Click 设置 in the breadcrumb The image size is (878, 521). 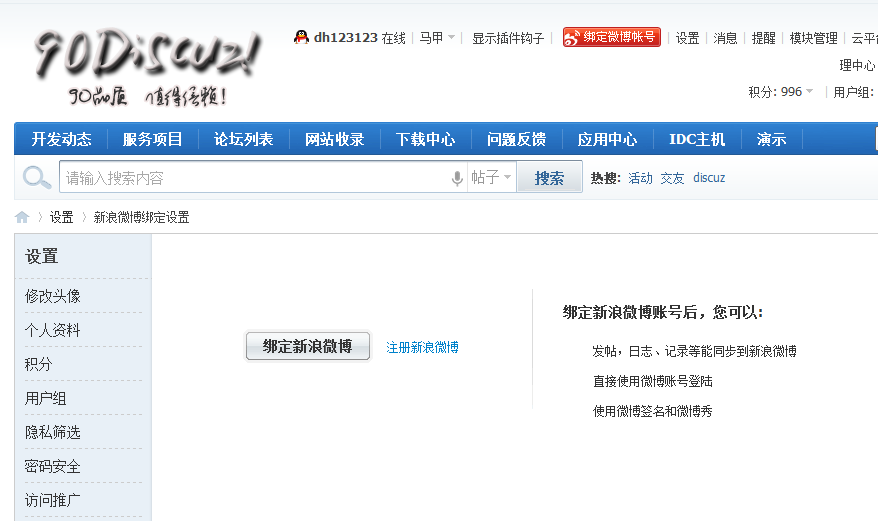pos(62,217)
